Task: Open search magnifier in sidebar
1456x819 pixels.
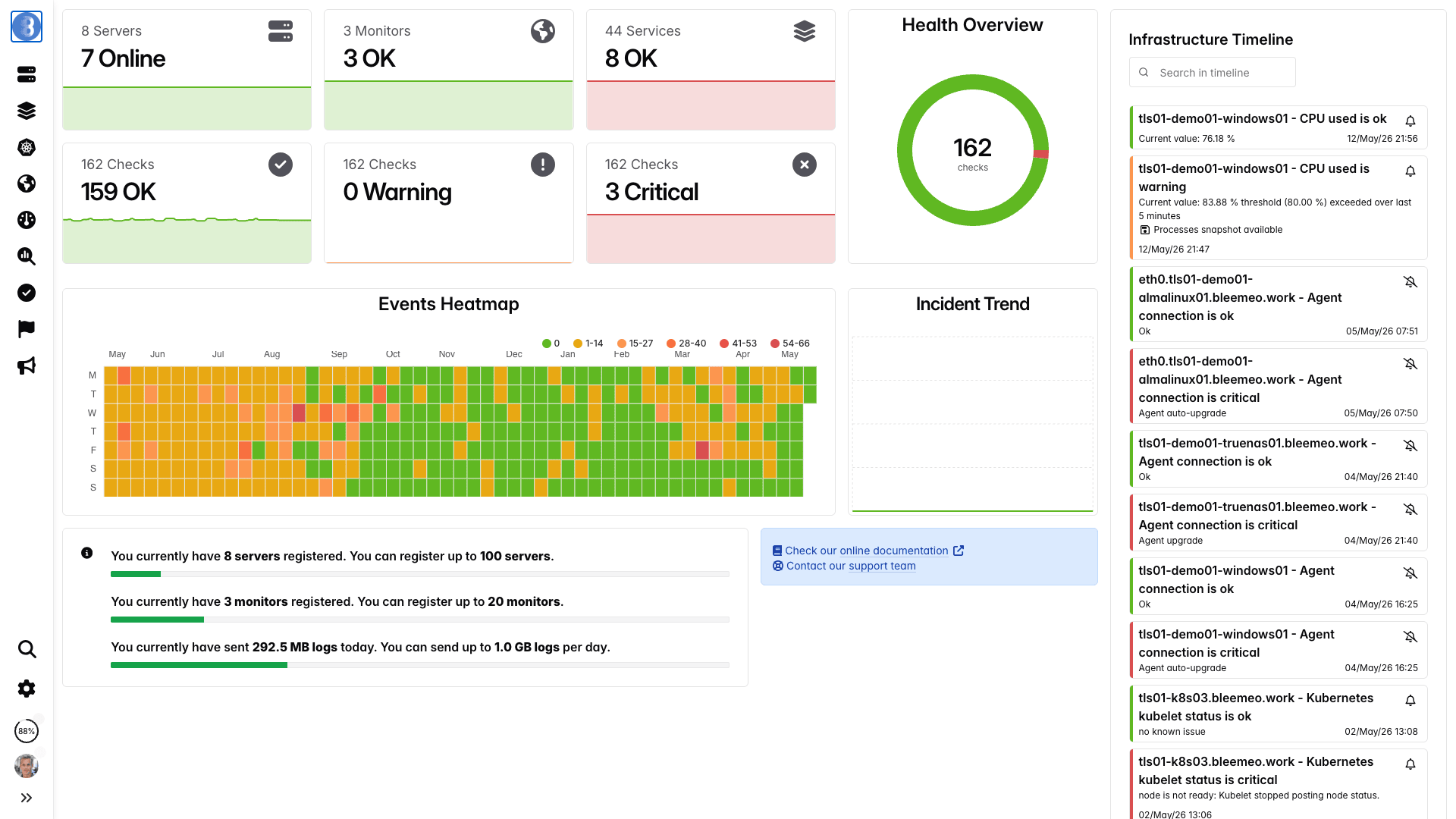Action: coord(27,649)
